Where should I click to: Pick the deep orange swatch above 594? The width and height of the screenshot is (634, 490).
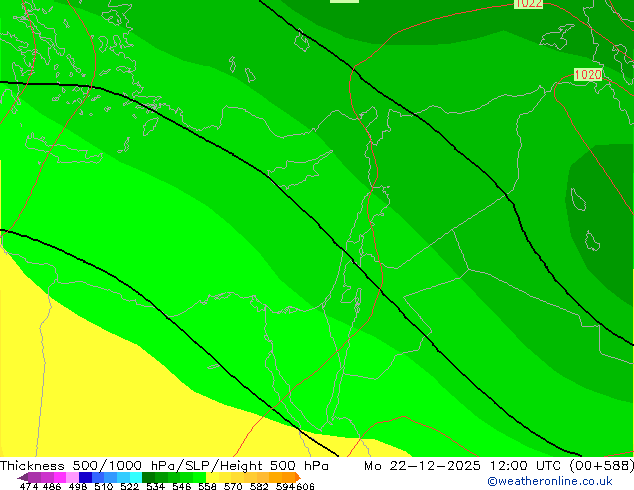pyautogui.click(x=288, y=477)
